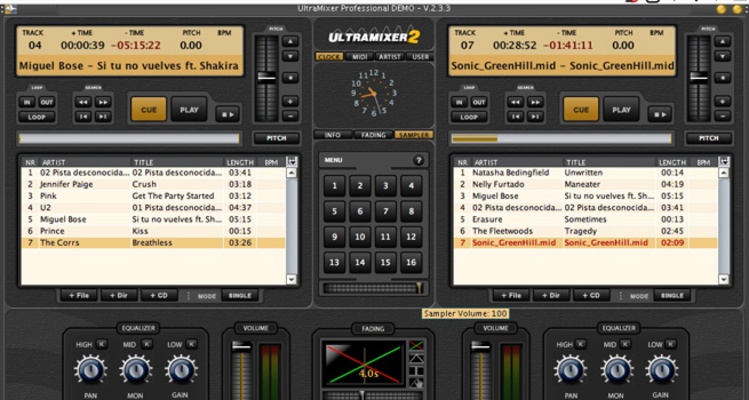Rewind the left deck using search back button
This screenshot has height=400, width=749.
83,102
